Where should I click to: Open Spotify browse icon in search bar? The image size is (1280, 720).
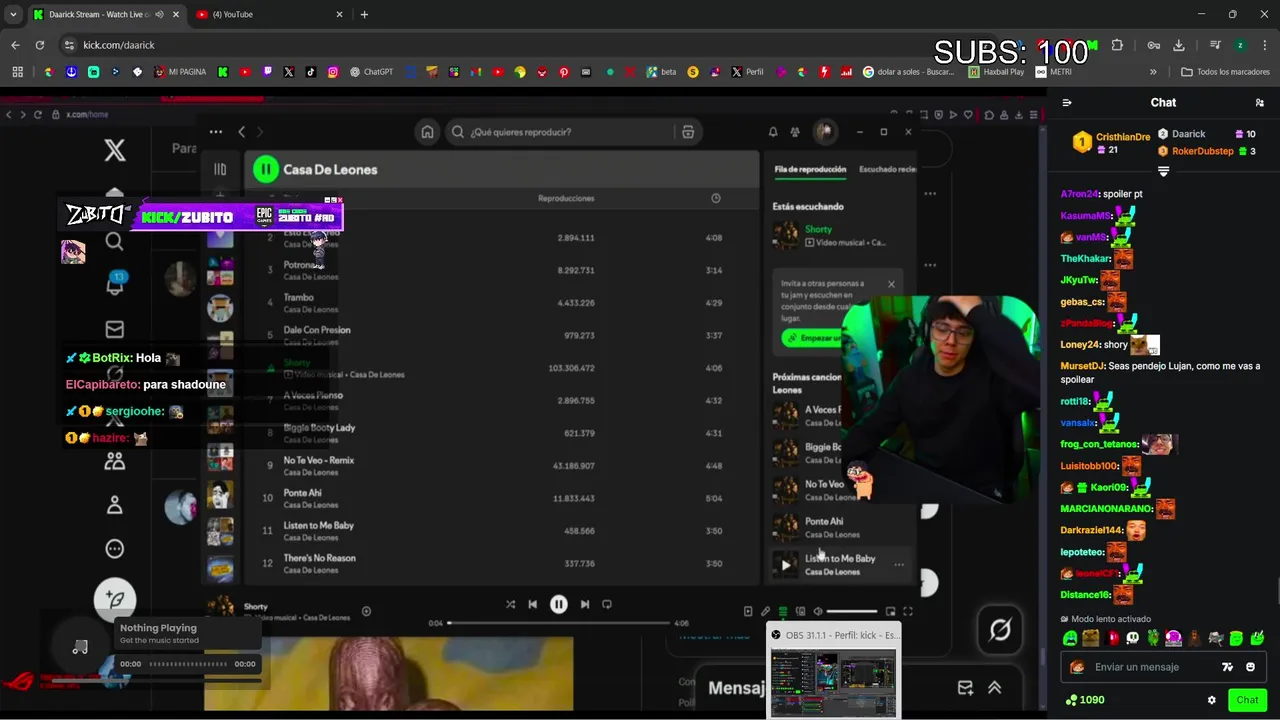coord(688,132)
